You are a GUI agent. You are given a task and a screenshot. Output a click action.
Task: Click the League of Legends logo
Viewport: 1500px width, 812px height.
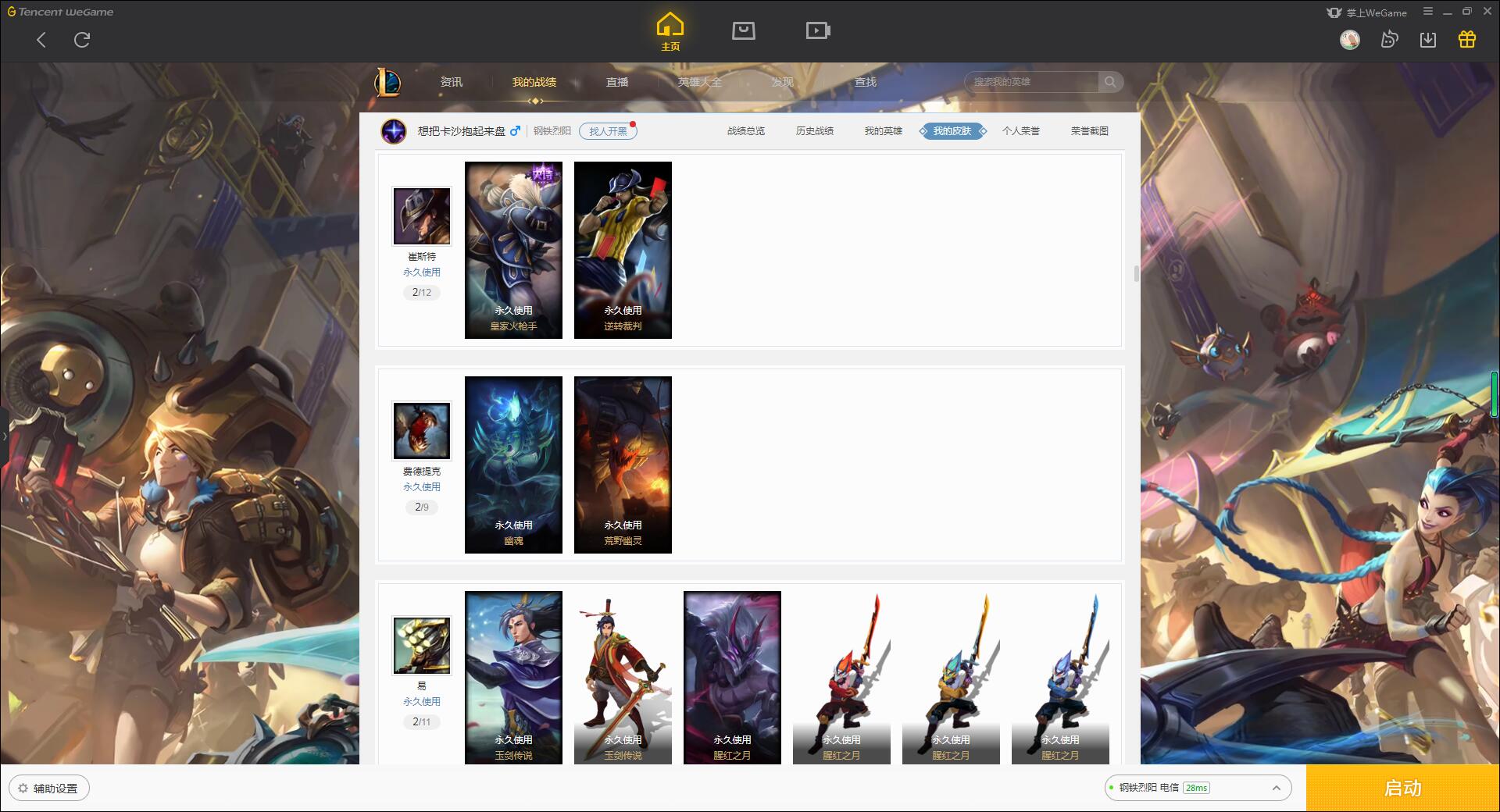pyautogui.click(x=387, y=82)
